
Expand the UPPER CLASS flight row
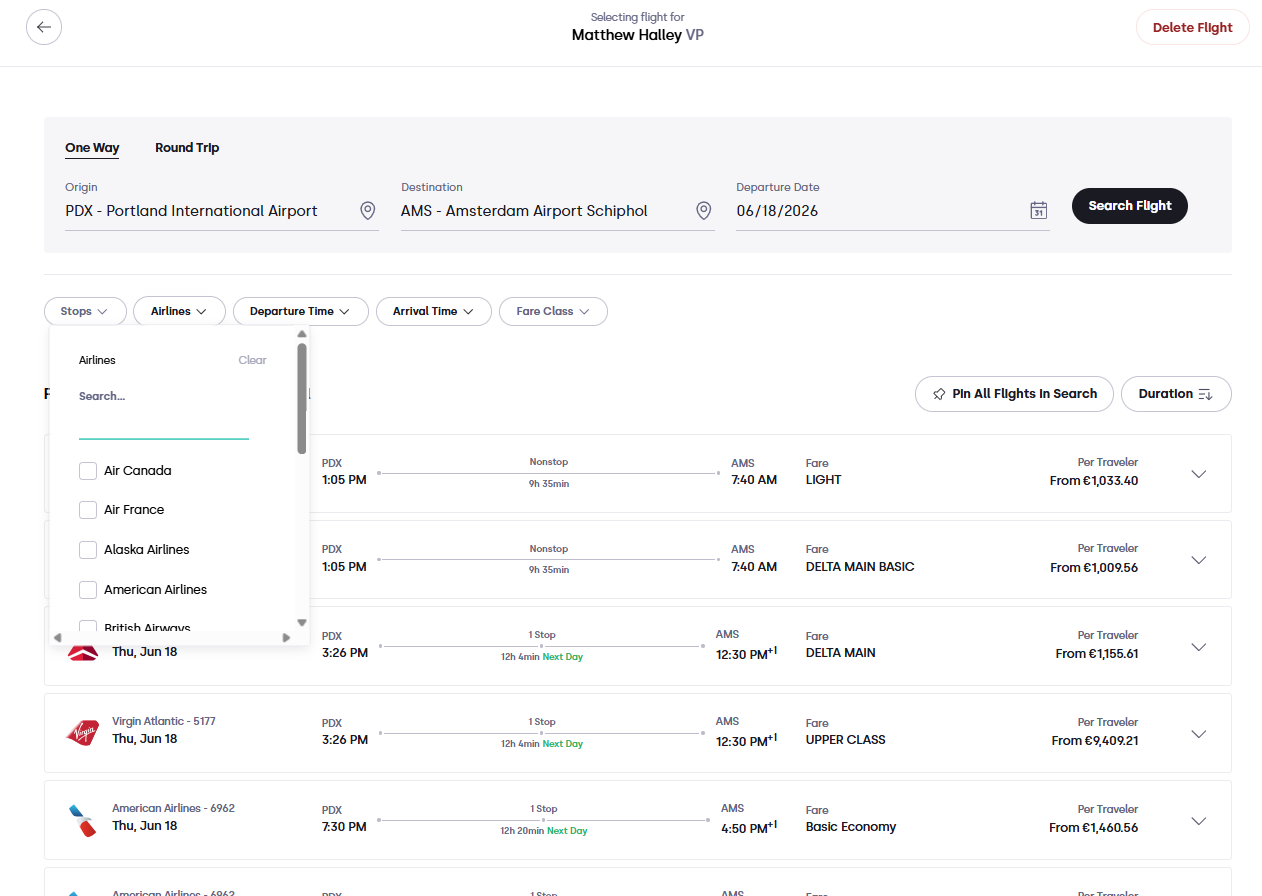[x=1199, y=734]
